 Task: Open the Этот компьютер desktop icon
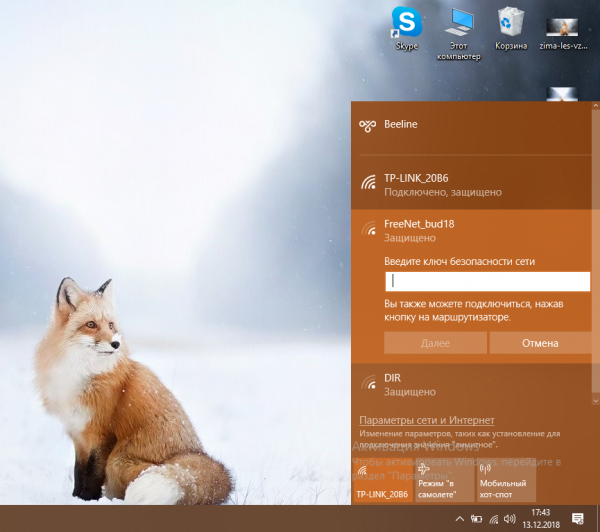tap(460, 25)
